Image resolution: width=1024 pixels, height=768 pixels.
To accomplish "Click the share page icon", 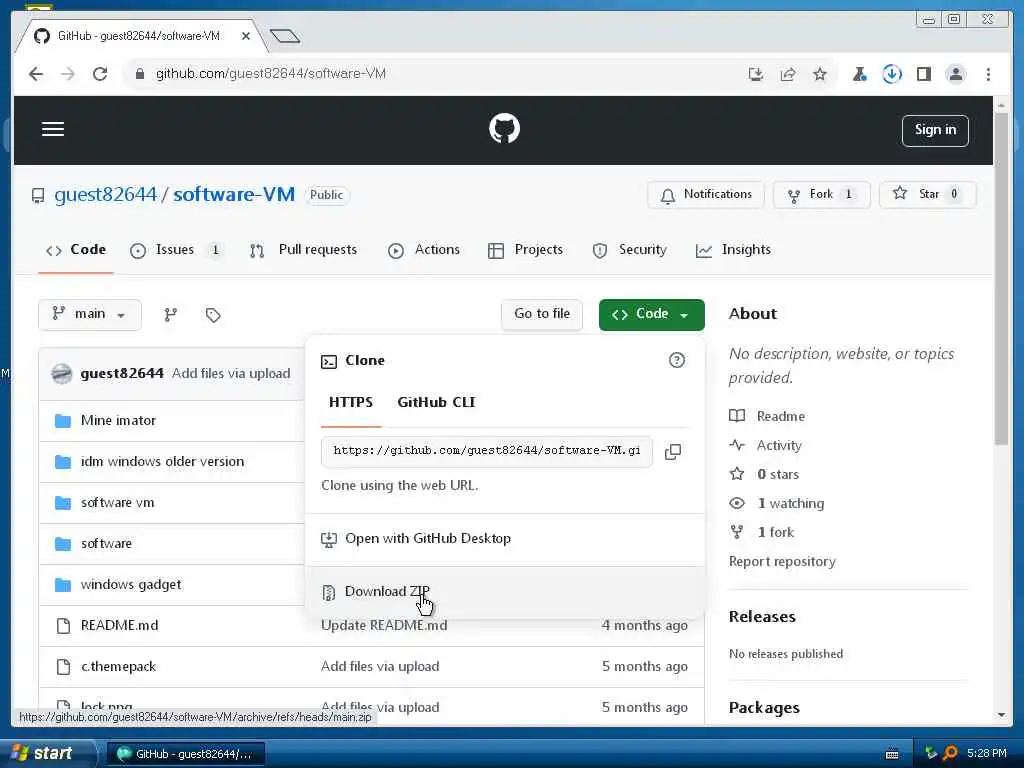I will pos(788,74).
